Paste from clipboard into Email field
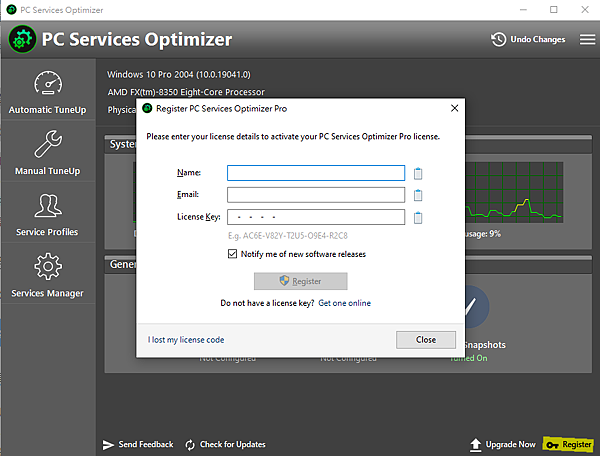The image size is (600, 456). click(x=418, y=195)
